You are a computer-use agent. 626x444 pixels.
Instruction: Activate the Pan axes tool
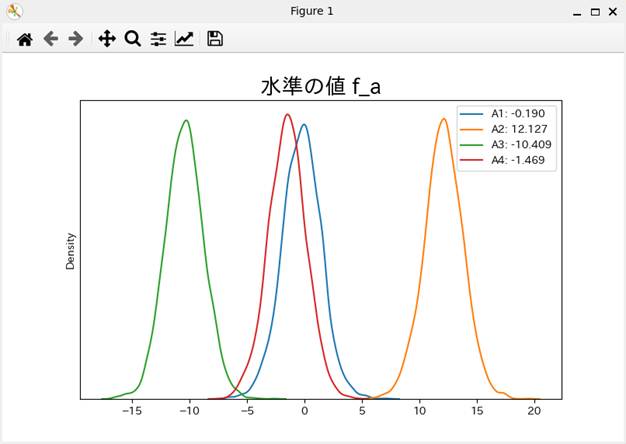point(107,39)
